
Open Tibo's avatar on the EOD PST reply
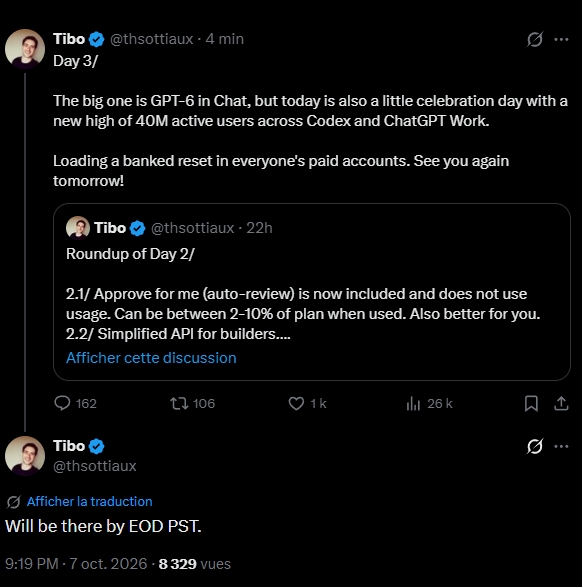click(x=25, y=456)
